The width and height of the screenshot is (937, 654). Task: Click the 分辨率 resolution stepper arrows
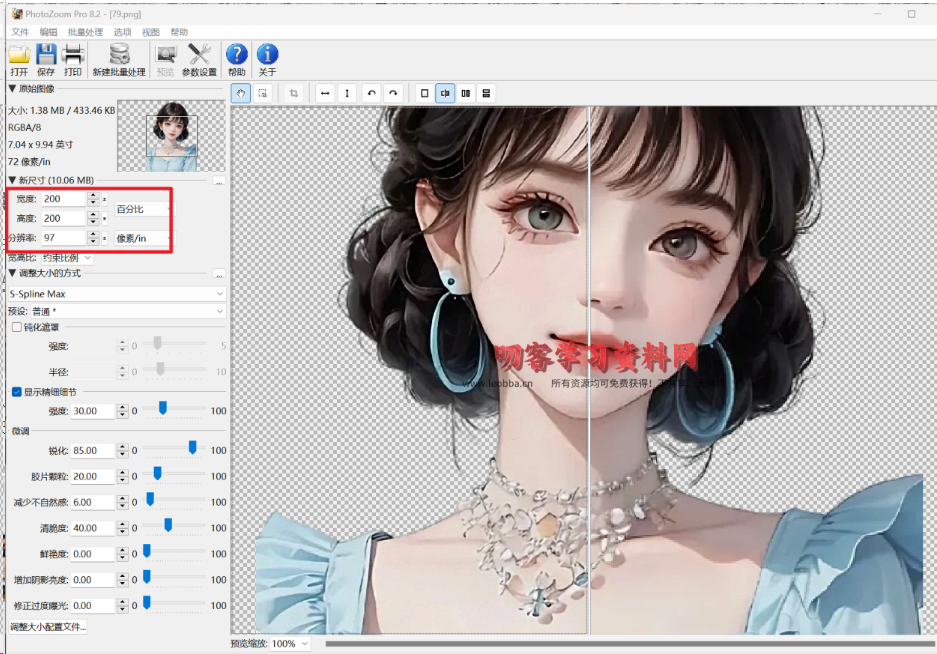pos(93,238)
